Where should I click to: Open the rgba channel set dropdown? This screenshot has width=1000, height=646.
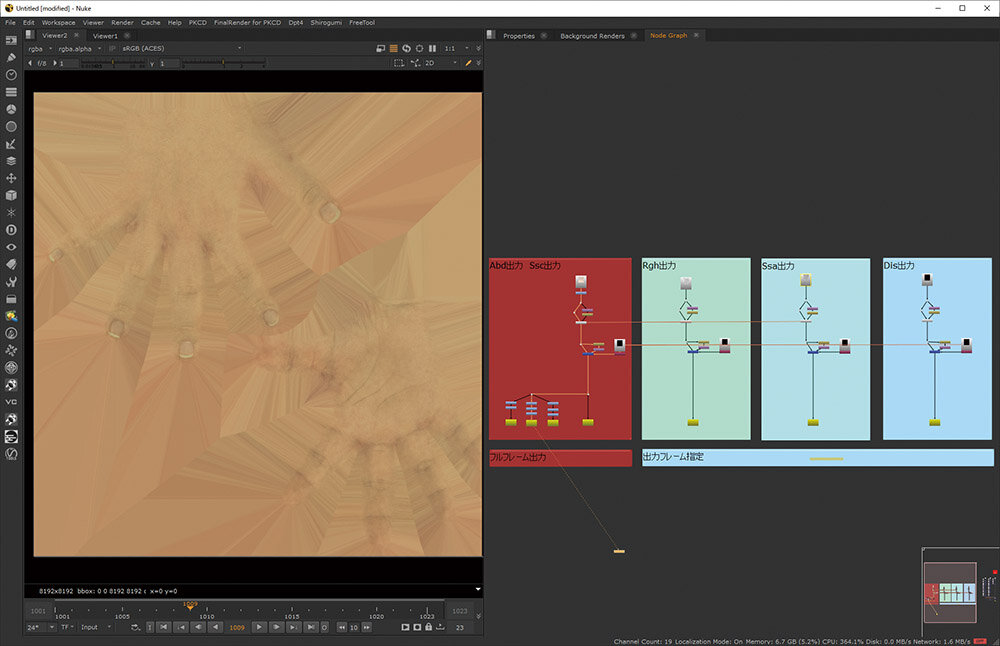[40, 48]
